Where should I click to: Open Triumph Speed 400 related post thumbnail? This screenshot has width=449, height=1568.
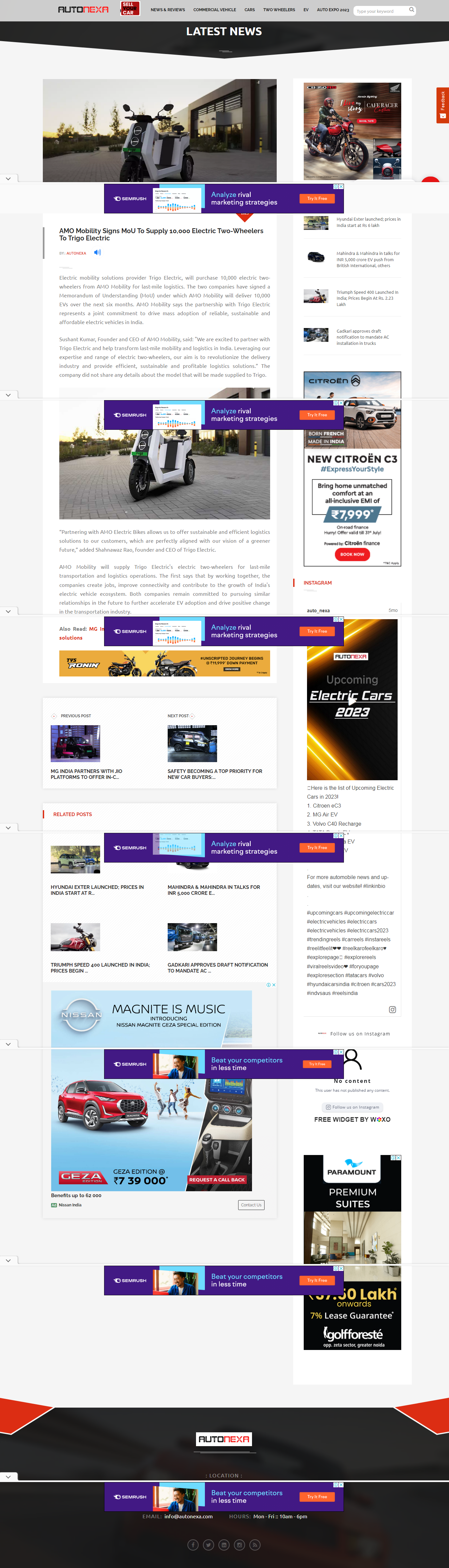[75, 937]
